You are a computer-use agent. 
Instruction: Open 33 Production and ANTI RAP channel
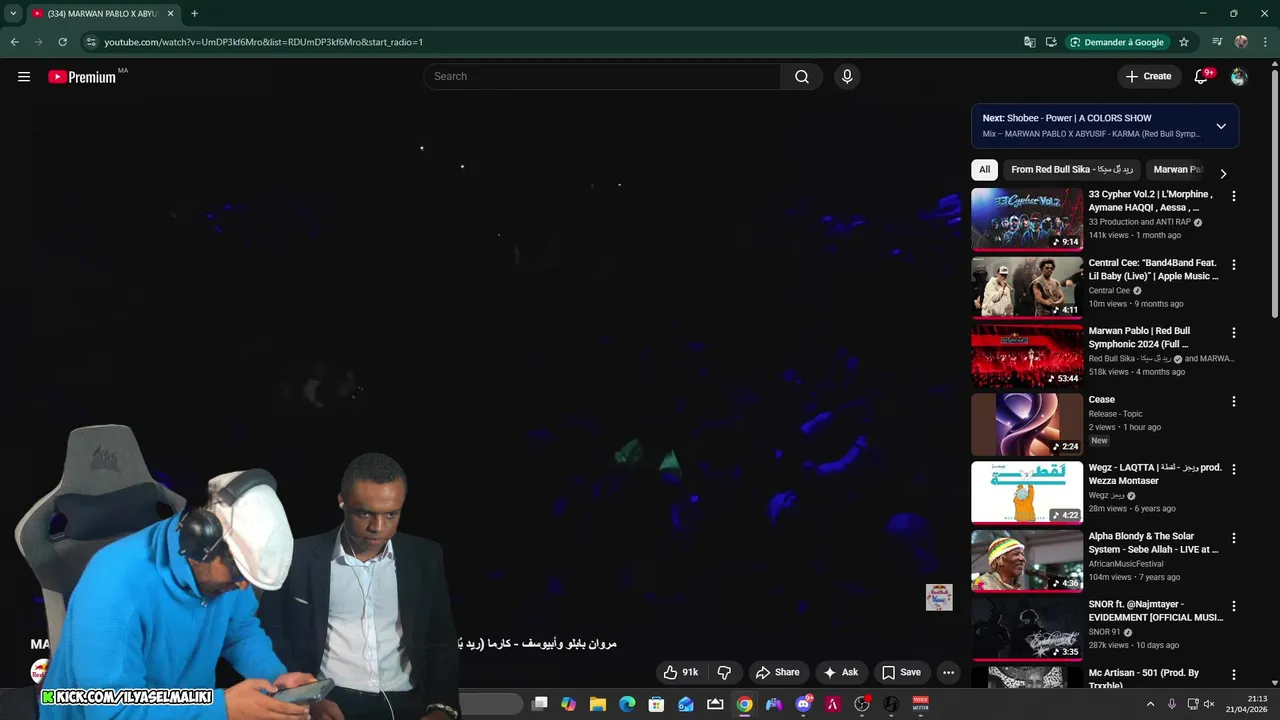(x=1139, y=222)
